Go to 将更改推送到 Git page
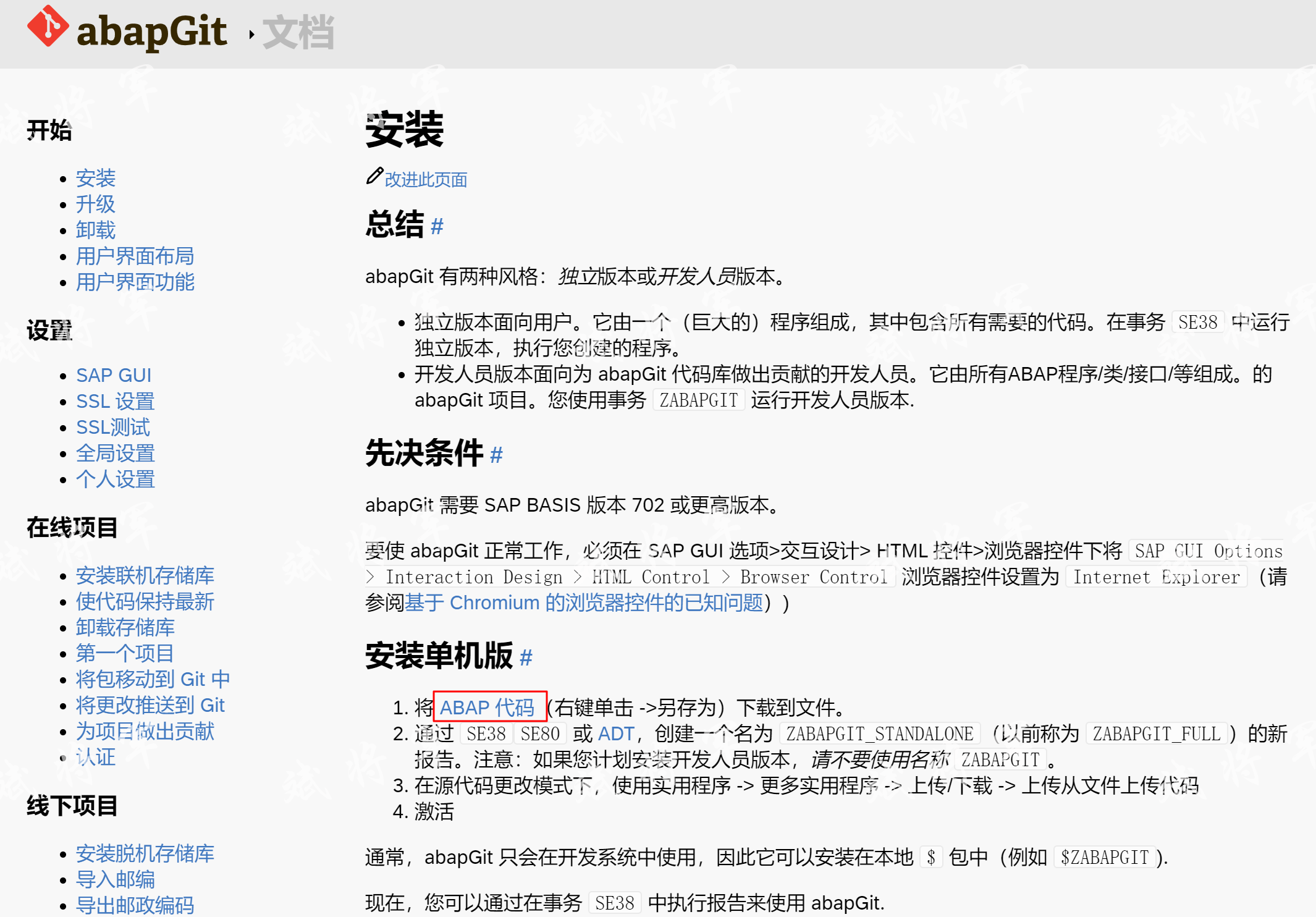The height and width of the screenshot is (917, 1316). pyautogui.click(x=150, y=705)
